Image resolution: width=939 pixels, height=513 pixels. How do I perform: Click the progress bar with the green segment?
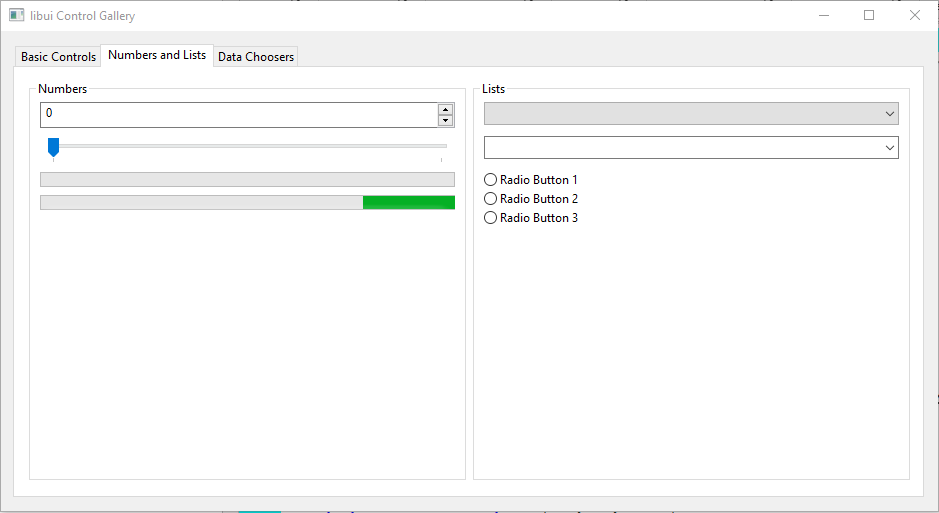pos(247,203)
